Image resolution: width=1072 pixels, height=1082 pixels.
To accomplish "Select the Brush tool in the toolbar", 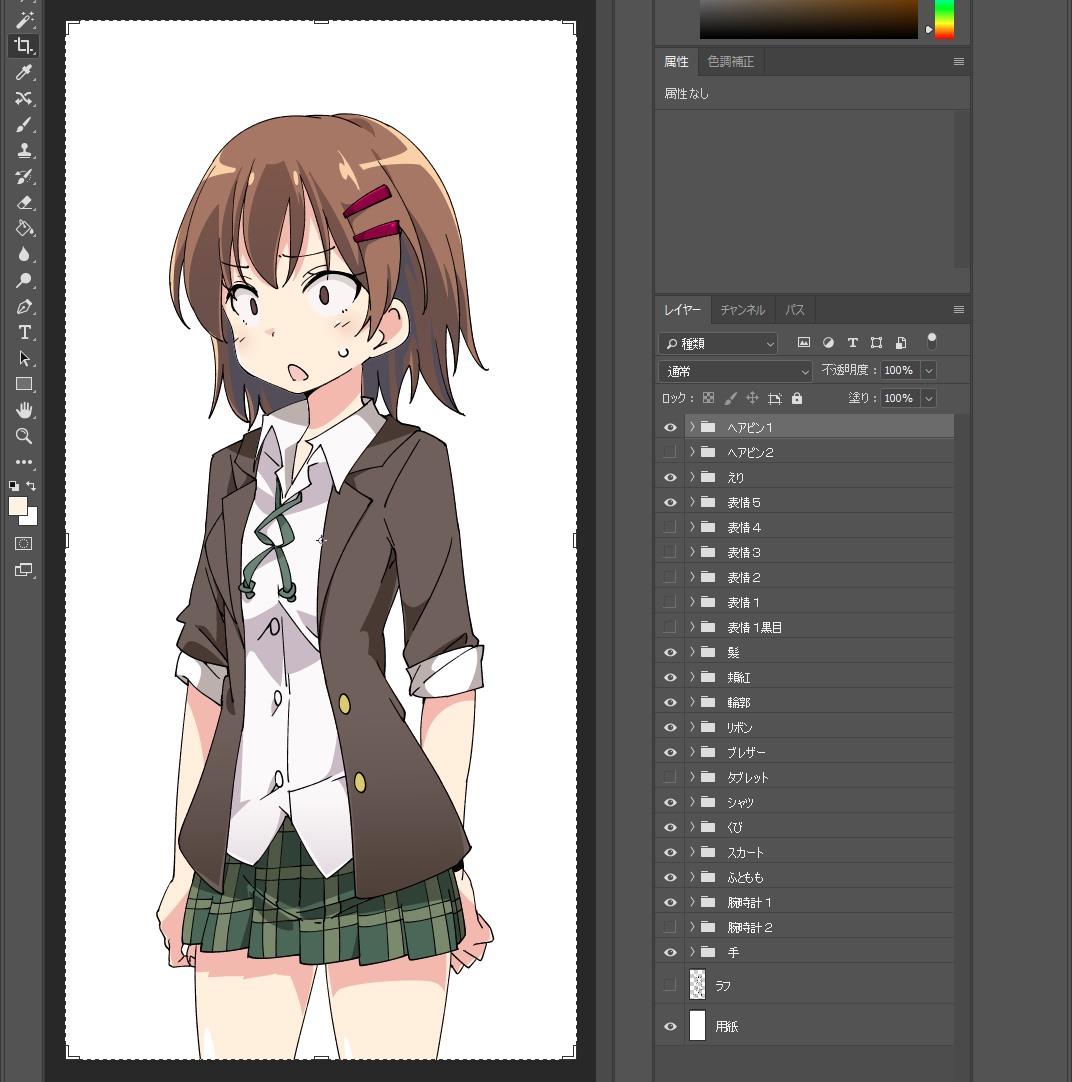I will (x=24, y=124).
